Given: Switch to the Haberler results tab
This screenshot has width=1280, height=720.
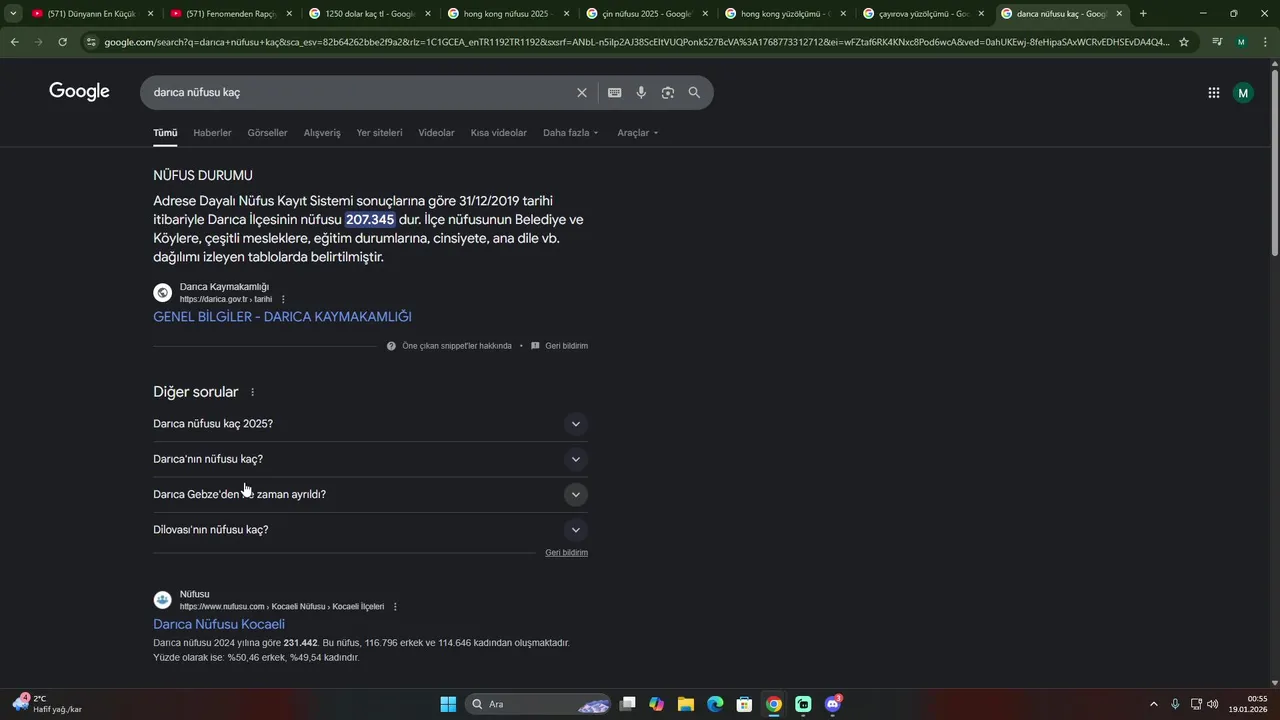Looking at the screenshot, I should (212, 133).
